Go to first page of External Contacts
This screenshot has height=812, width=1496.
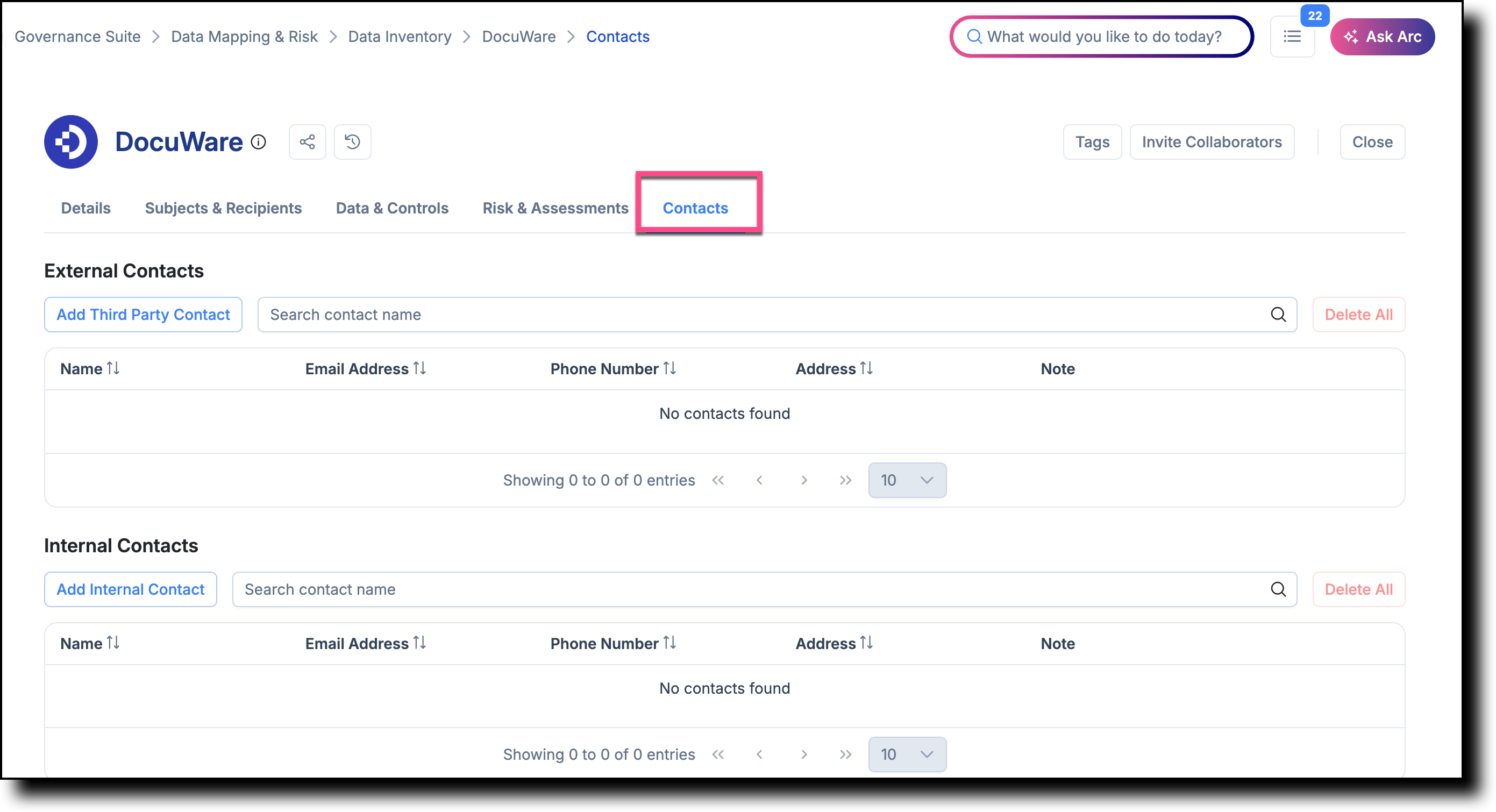(x=718, y=480)
